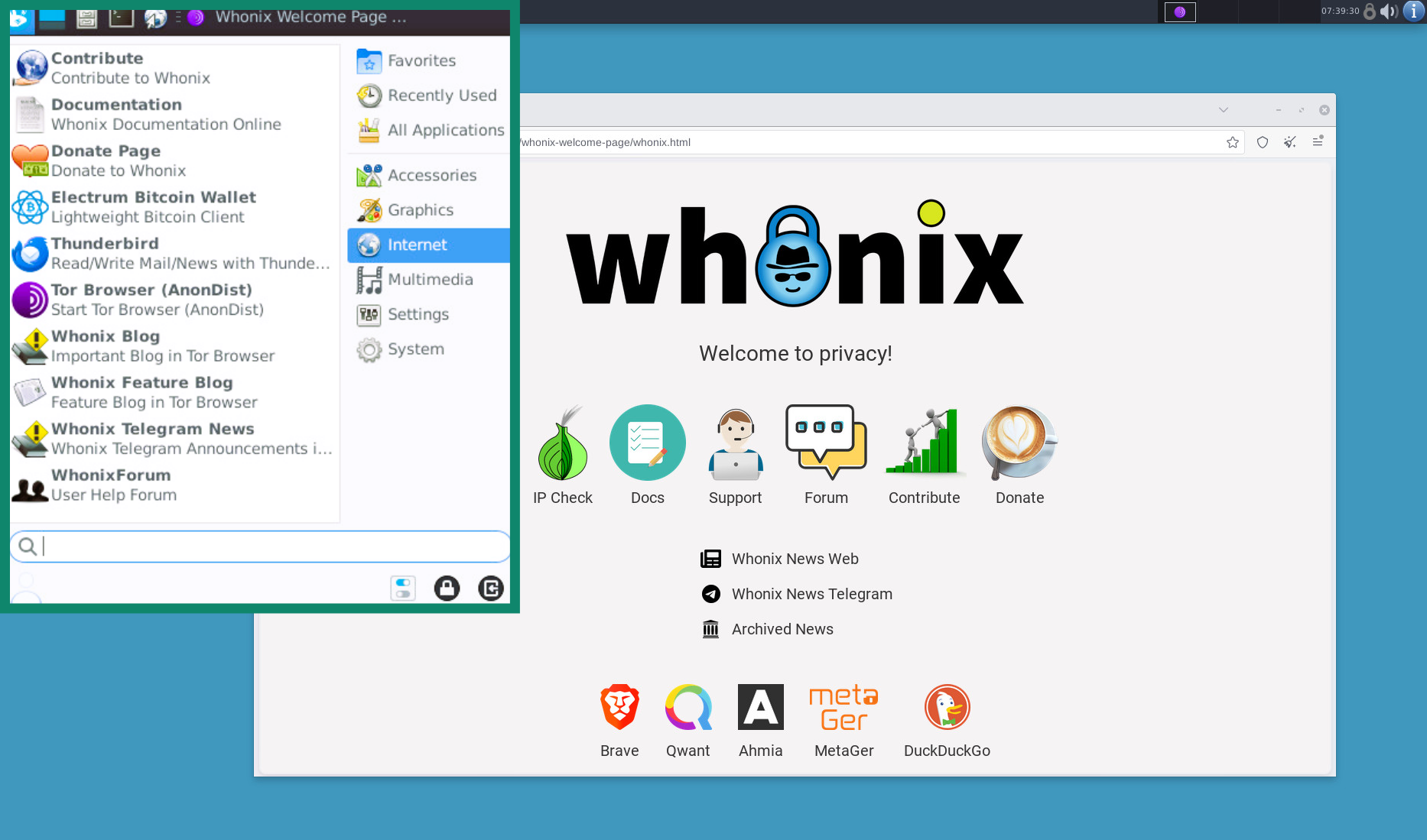Viewport: 1427px width, 840px height.
Task: Open the Brave hamburger menu icon
Action: click(1318, 141)
